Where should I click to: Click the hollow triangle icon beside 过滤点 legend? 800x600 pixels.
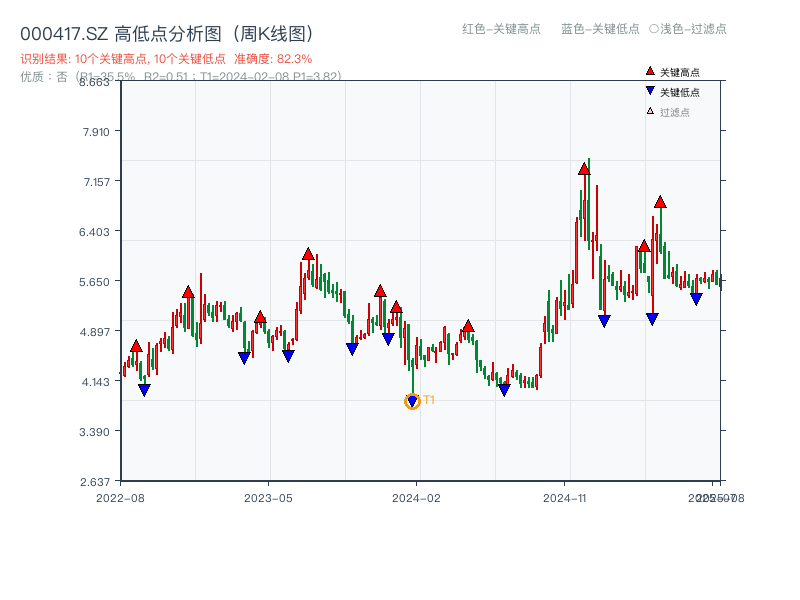(650, 111)
